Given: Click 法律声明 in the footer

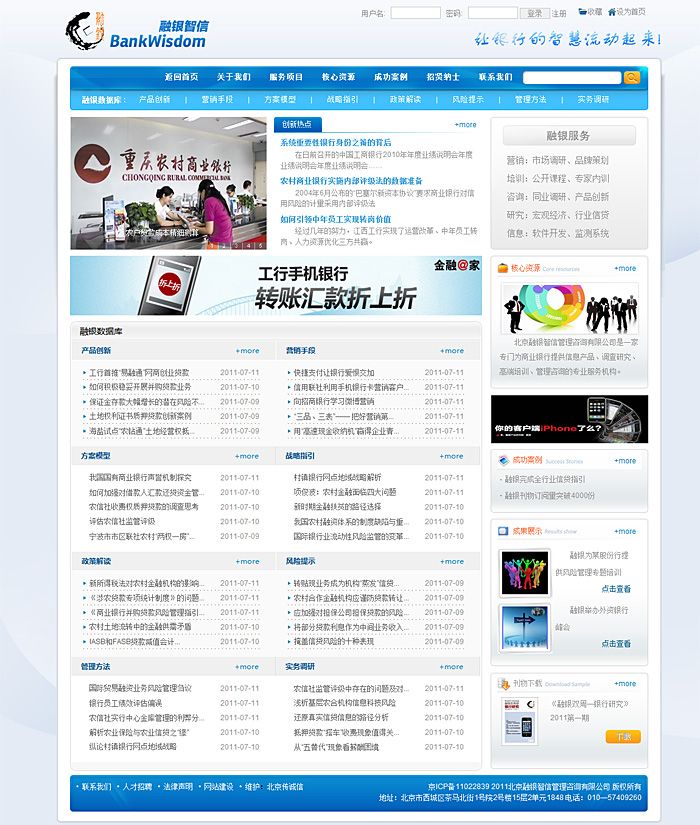Looking at the screenshot, I should pyautogui.click(x=177, y=787).
